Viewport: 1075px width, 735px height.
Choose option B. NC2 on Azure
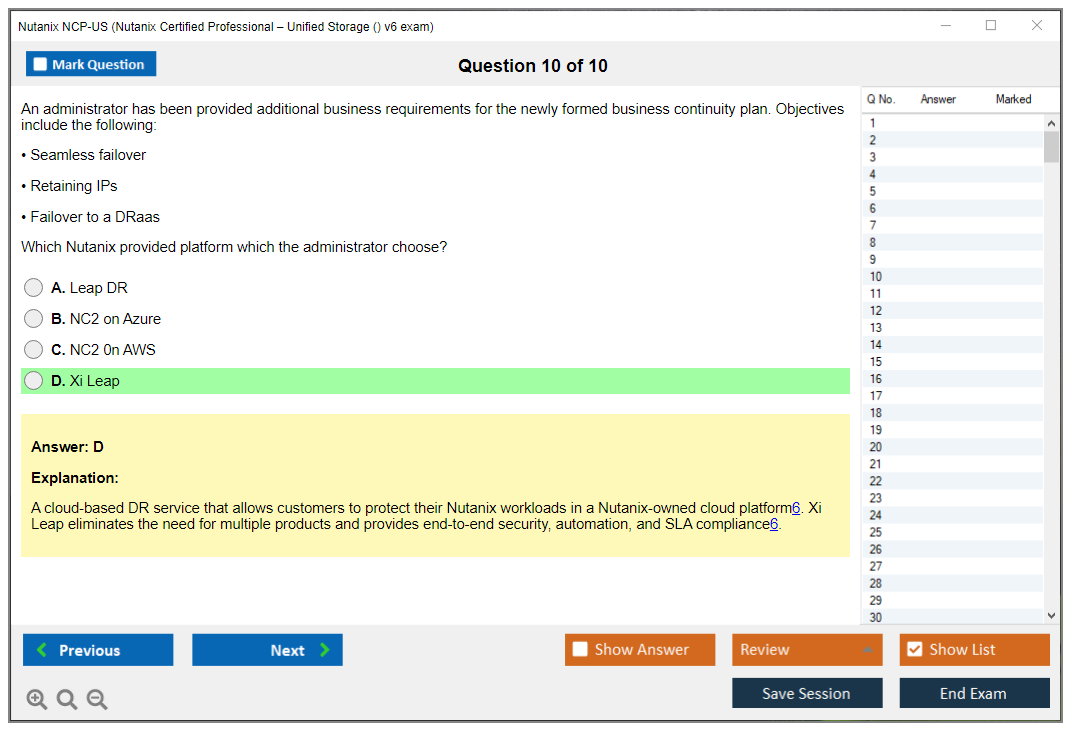point(34,319)
